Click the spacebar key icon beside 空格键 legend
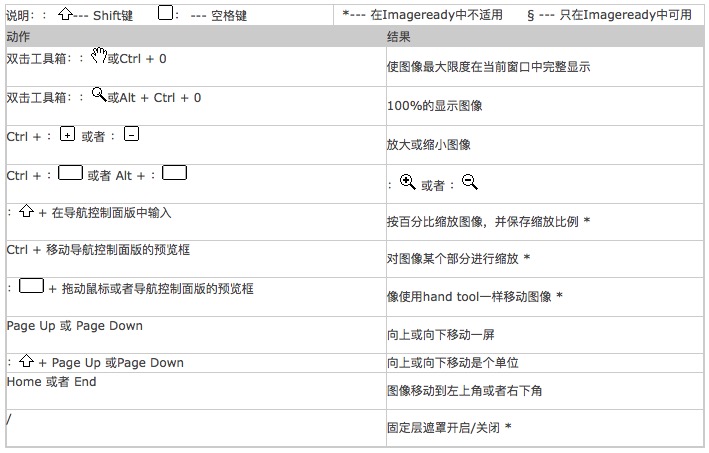 click(168, 14)
